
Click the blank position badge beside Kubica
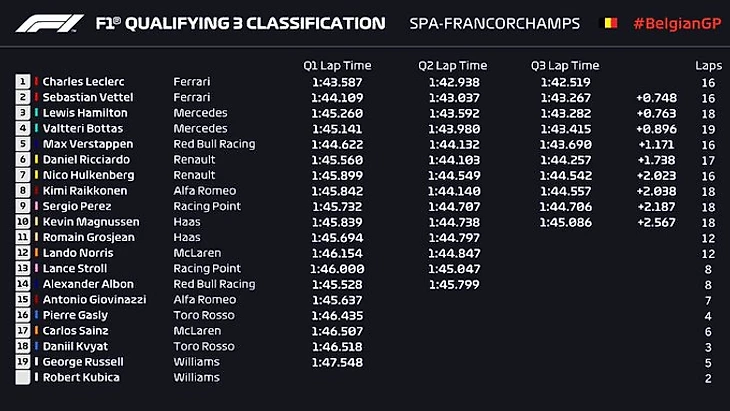point(23,378)
